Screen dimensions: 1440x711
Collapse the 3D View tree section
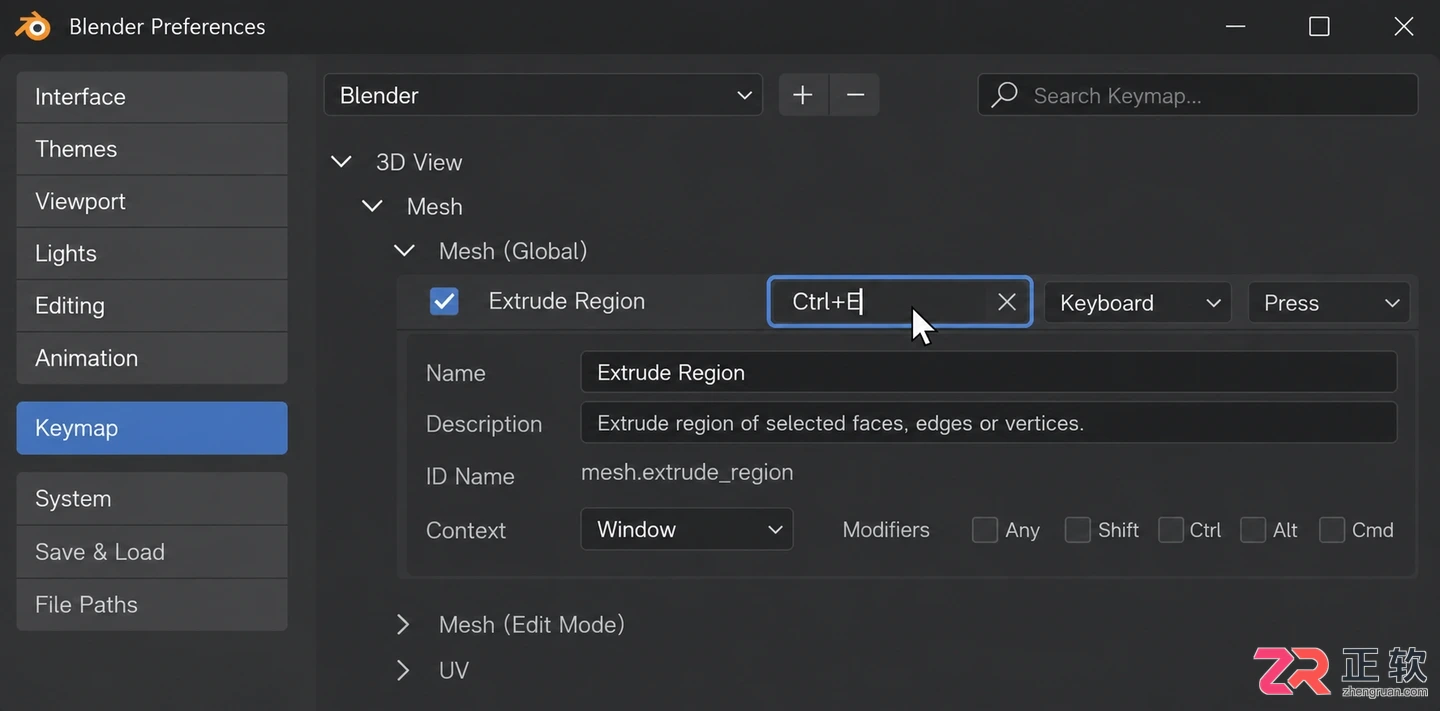(x=341, y=162)
